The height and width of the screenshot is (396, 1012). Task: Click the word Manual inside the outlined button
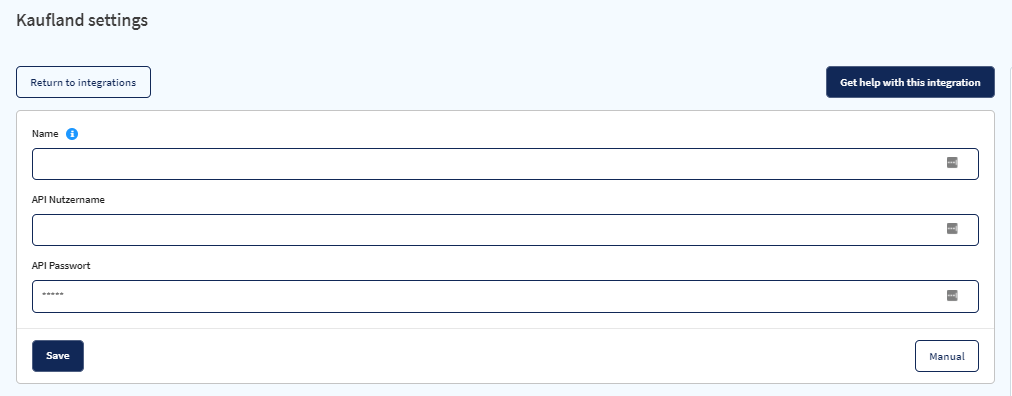(947, 357)
